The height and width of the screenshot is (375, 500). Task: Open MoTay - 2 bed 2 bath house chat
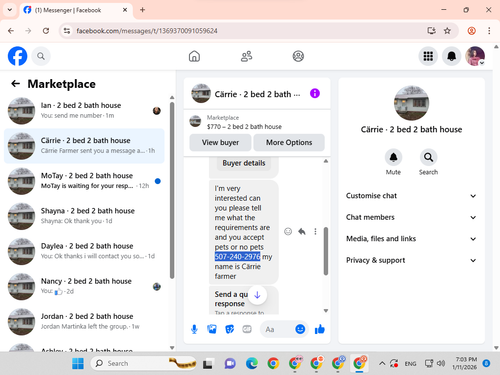(x=84, y=181)
